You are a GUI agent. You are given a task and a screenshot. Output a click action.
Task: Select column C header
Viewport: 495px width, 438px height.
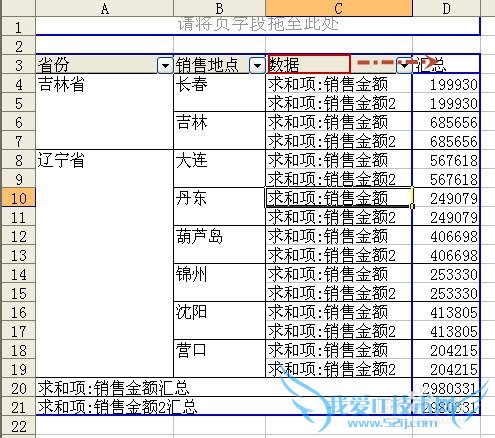click(339, 8)
